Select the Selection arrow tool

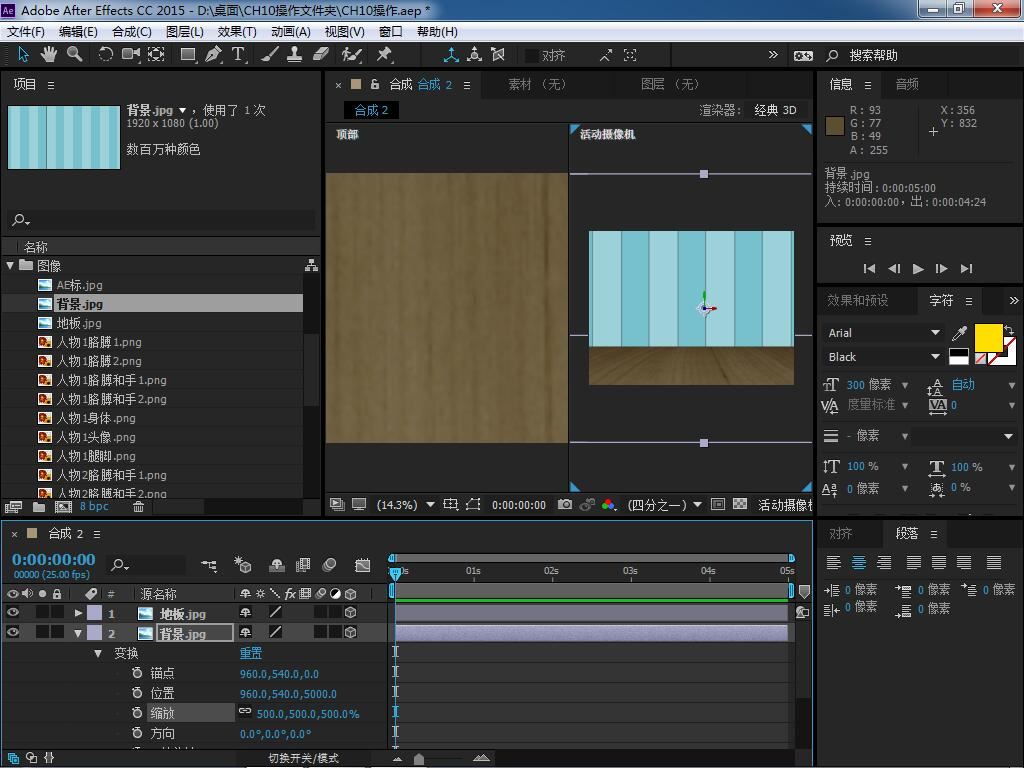coord(23,55)
